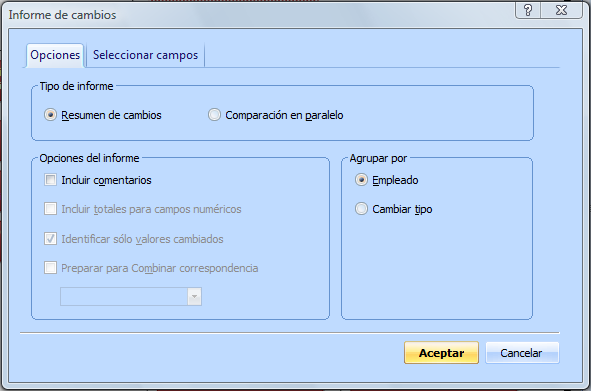Image resolution: width=591 pixels, height=391 pixels.
Task: Toggle Identificar sólo valores cambiados
Action: click(51, 239)
